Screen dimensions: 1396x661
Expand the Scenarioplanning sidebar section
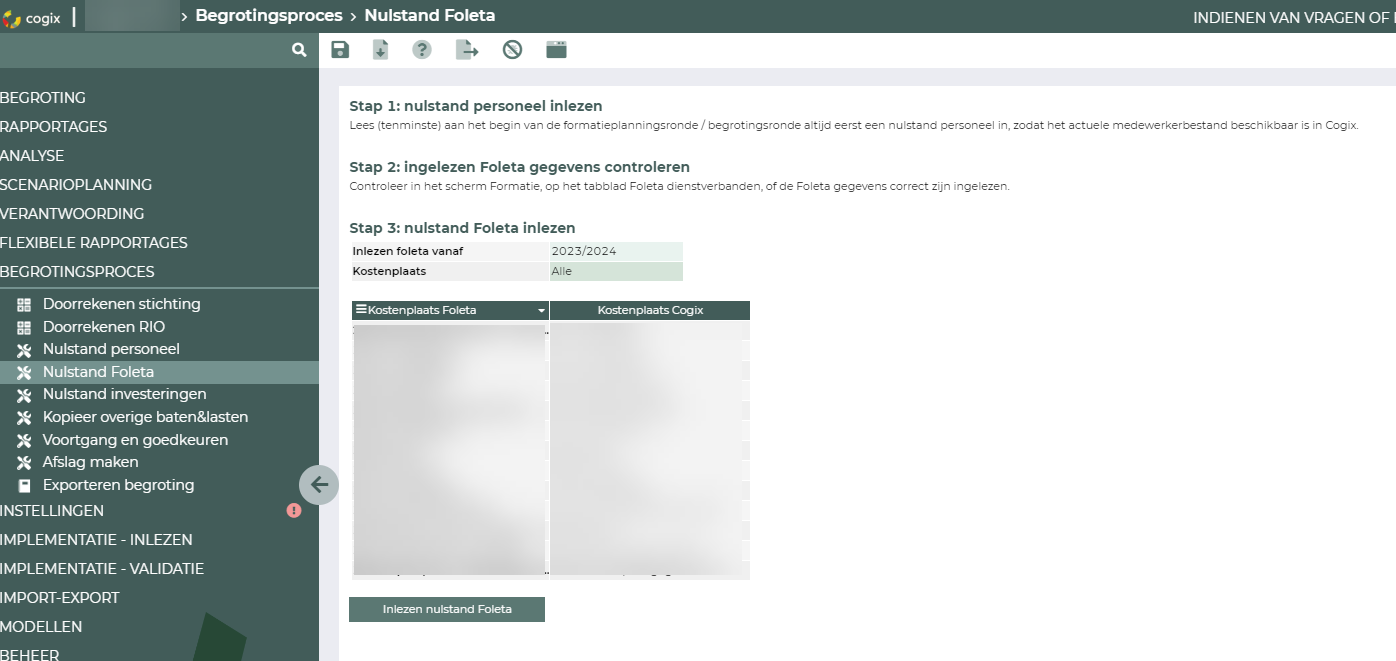click(76, 185)
